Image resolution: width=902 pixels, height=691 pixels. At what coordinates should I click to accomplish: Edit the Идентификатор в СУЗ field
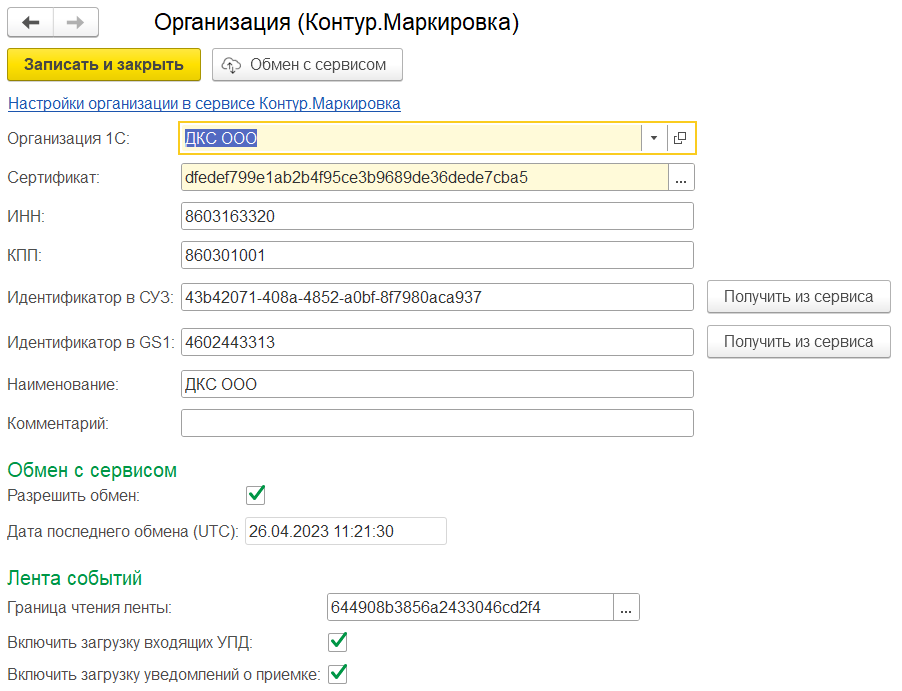(x=437, y=297)
